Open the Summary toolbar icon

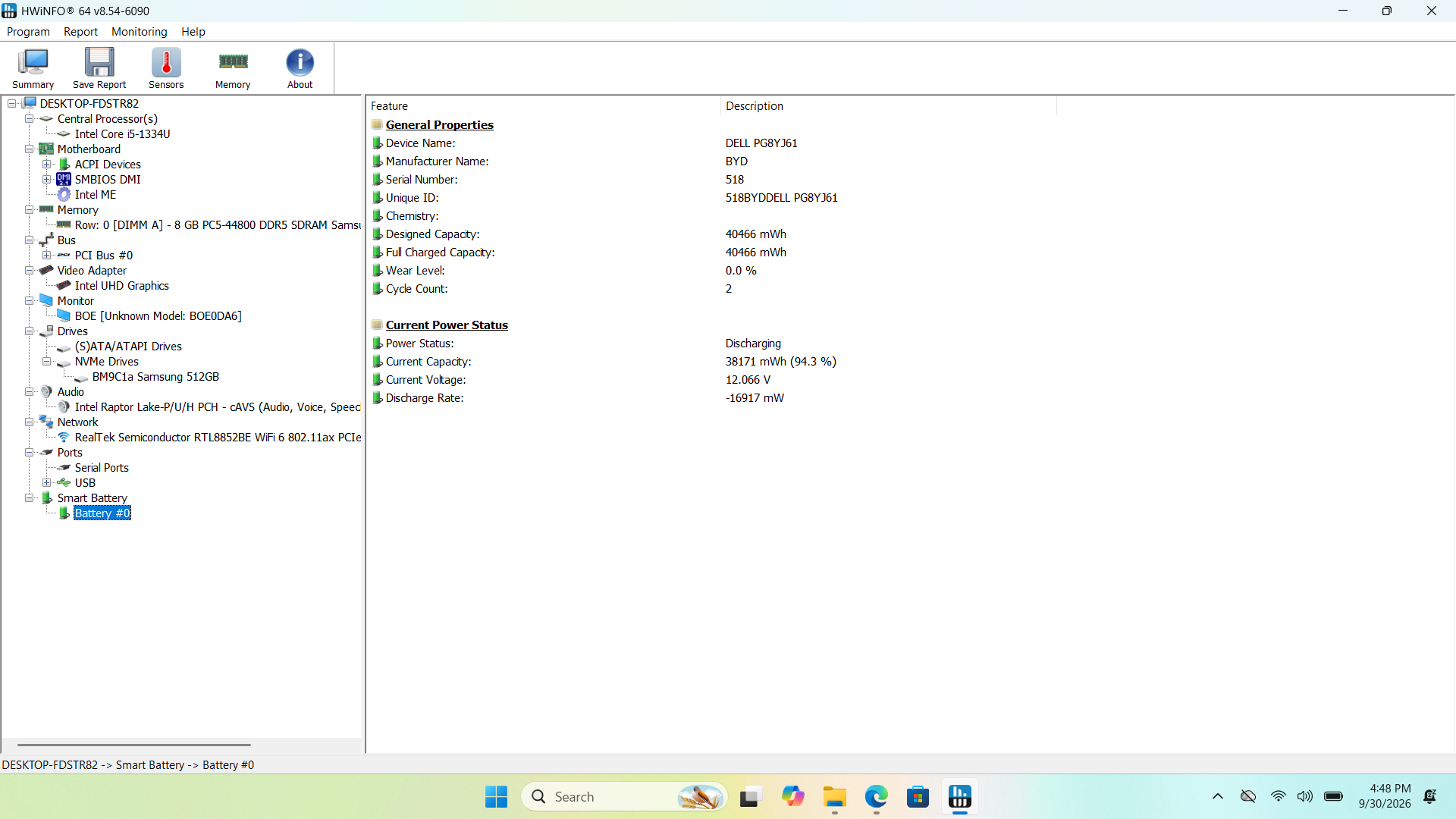pos(33,69)
